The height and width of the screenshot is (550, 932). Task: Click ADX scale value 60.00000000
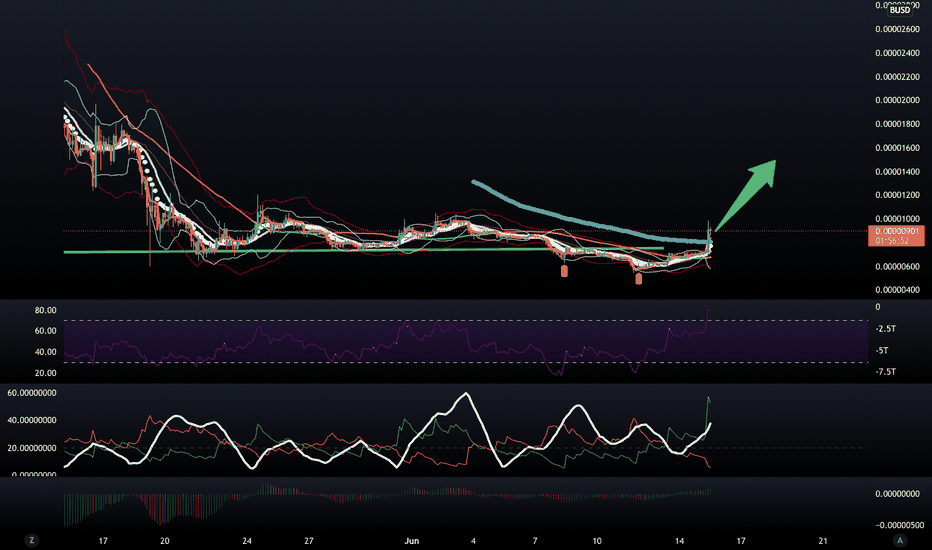[32, 393]
